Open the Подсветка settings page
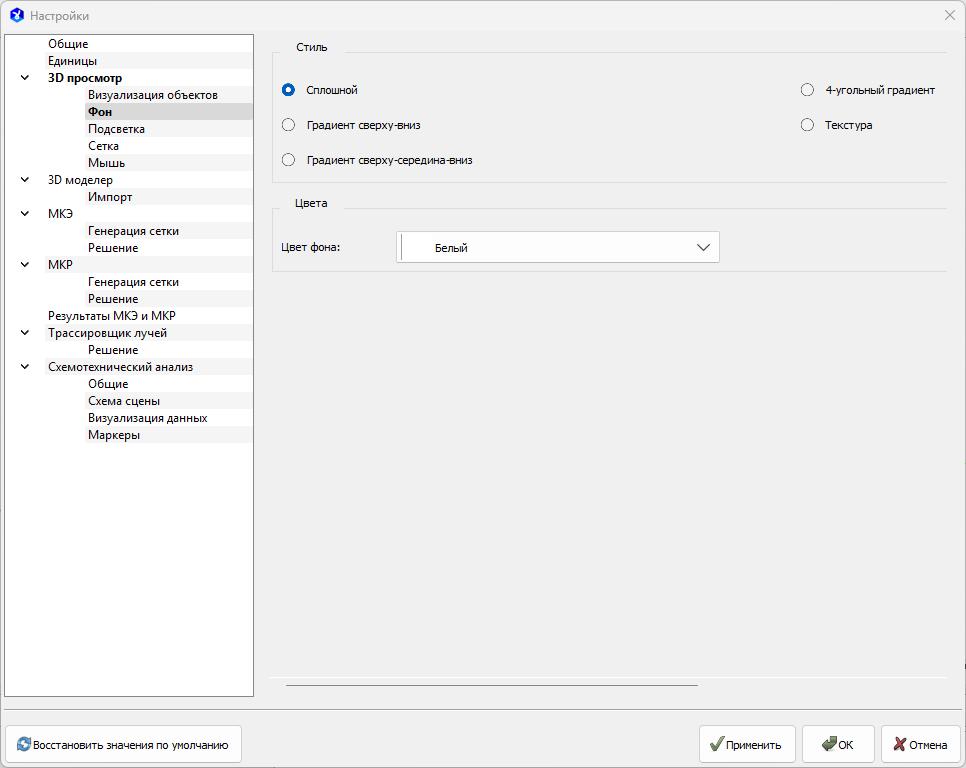This screenshot has height=768, width=966. click(116, 129)
